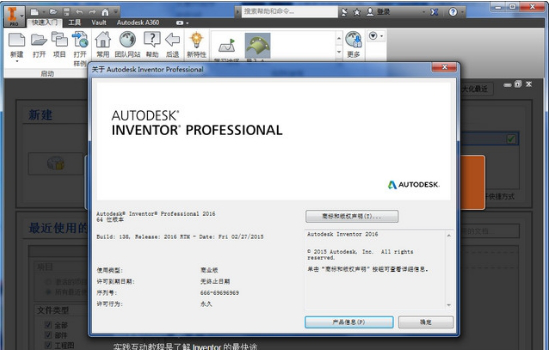Screen dimensions: 549x364
Task: Click the favorites star icon
Action: pos(357,12)
